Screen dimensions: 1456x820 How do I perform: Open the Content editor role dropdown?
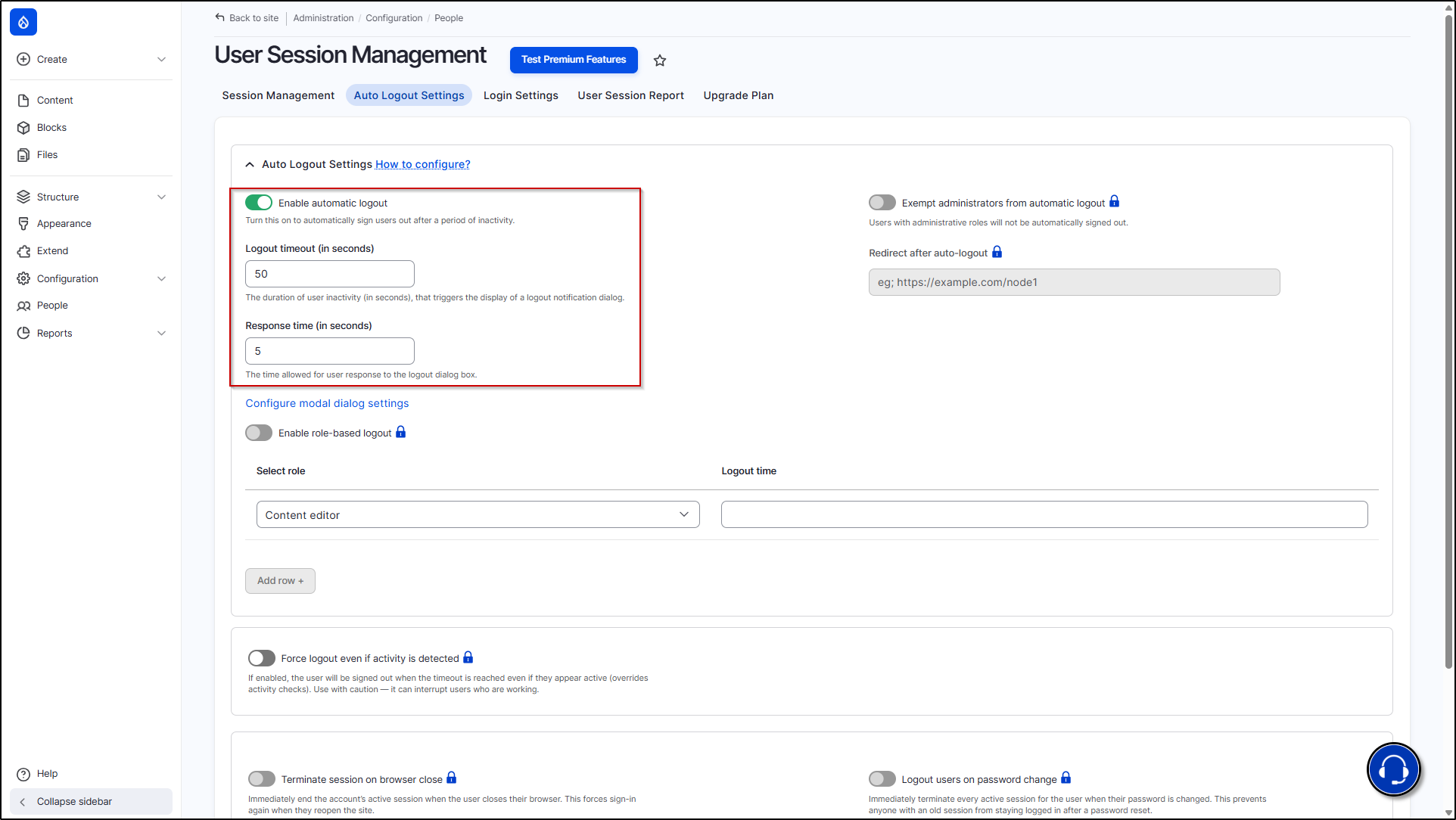478,514
